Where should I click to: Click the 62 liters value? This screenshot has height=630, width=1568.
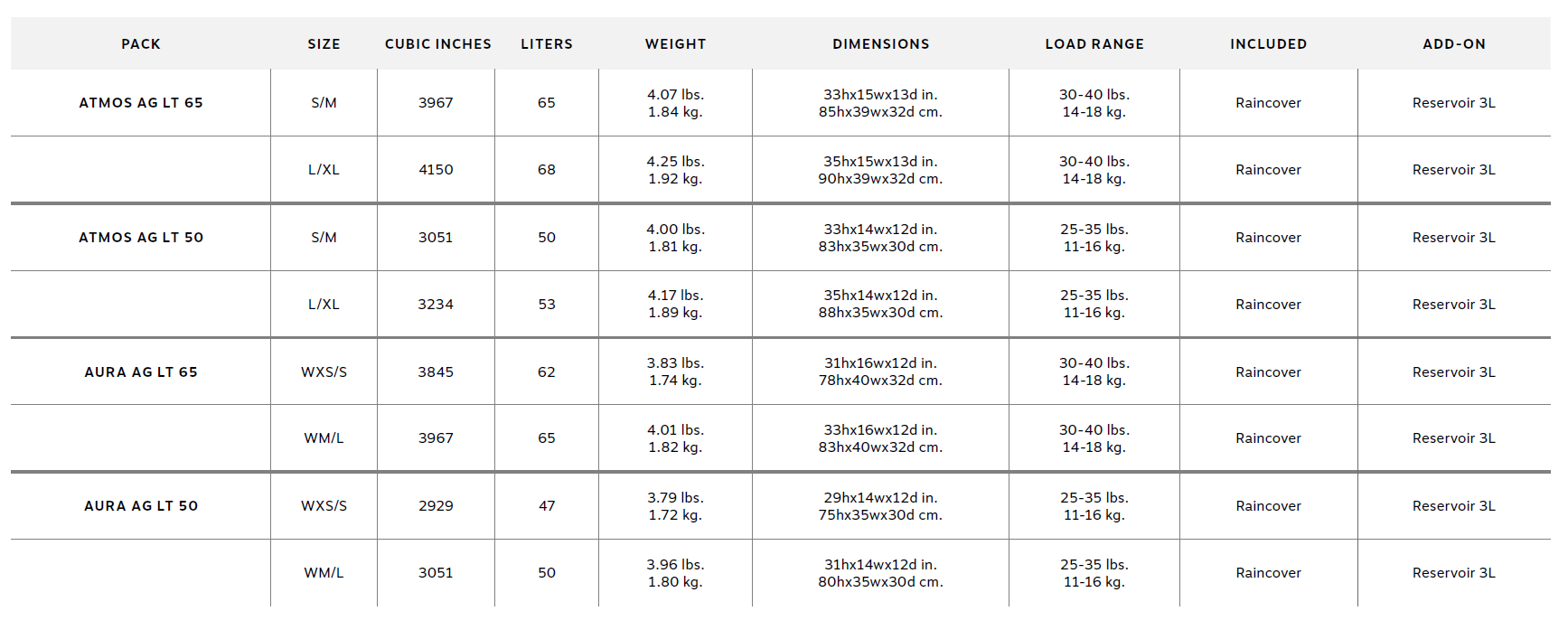pyautogui.click(x=547, y=372)
